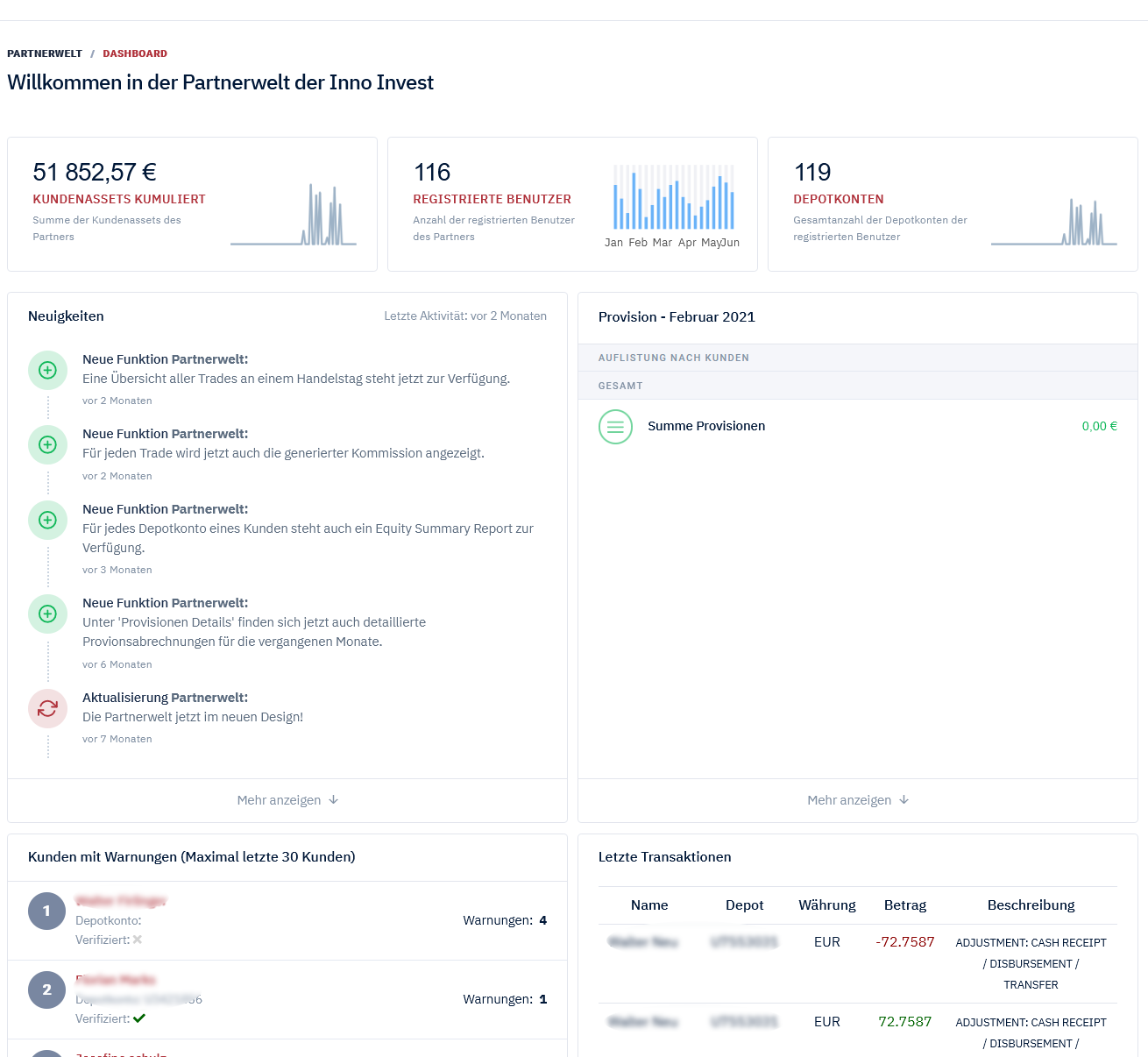Image resolution: width=1148 pixels, height=1057 pixels.
Task: Click the 'vor 6 Monaten' timestamp
Action: [x=117, y=664]
